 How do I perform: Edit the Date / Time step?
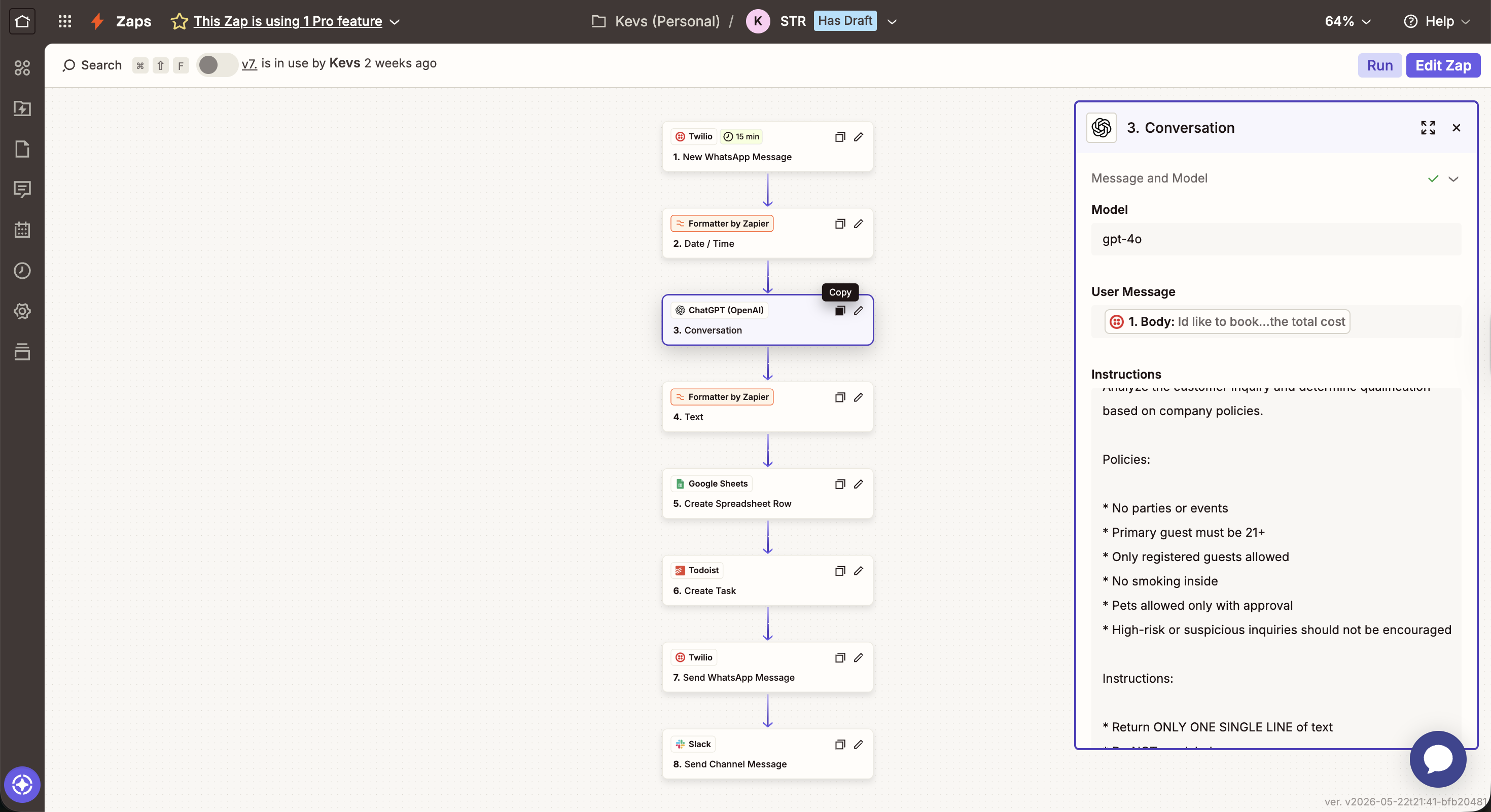coord(859,224)
